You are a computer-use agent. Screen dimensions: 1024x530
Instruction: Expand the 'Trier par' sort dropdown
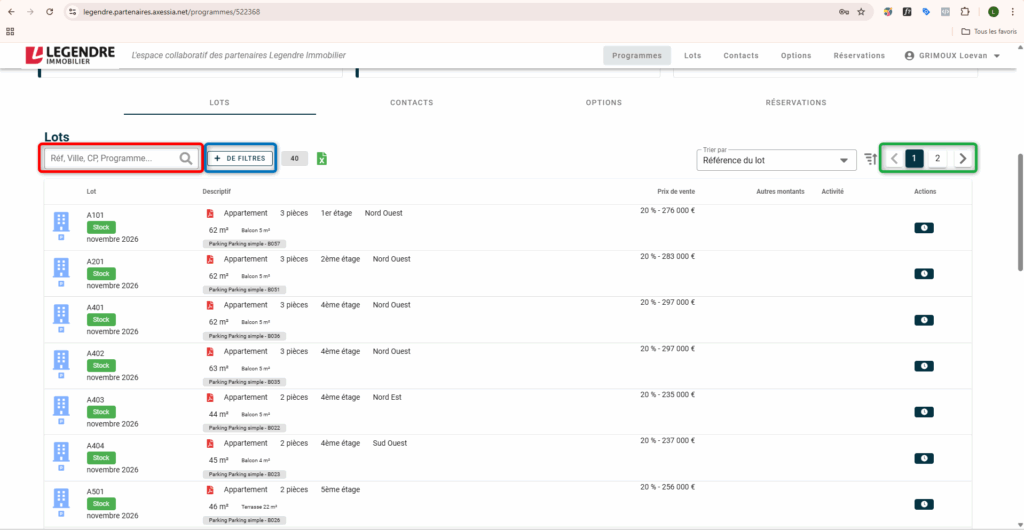[775, 160]
